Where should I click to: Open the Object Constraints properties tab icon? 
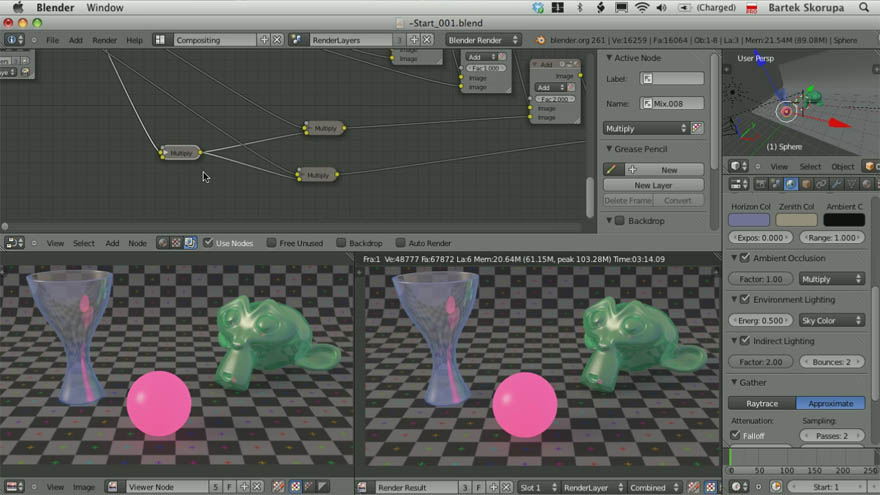[821, 184]
